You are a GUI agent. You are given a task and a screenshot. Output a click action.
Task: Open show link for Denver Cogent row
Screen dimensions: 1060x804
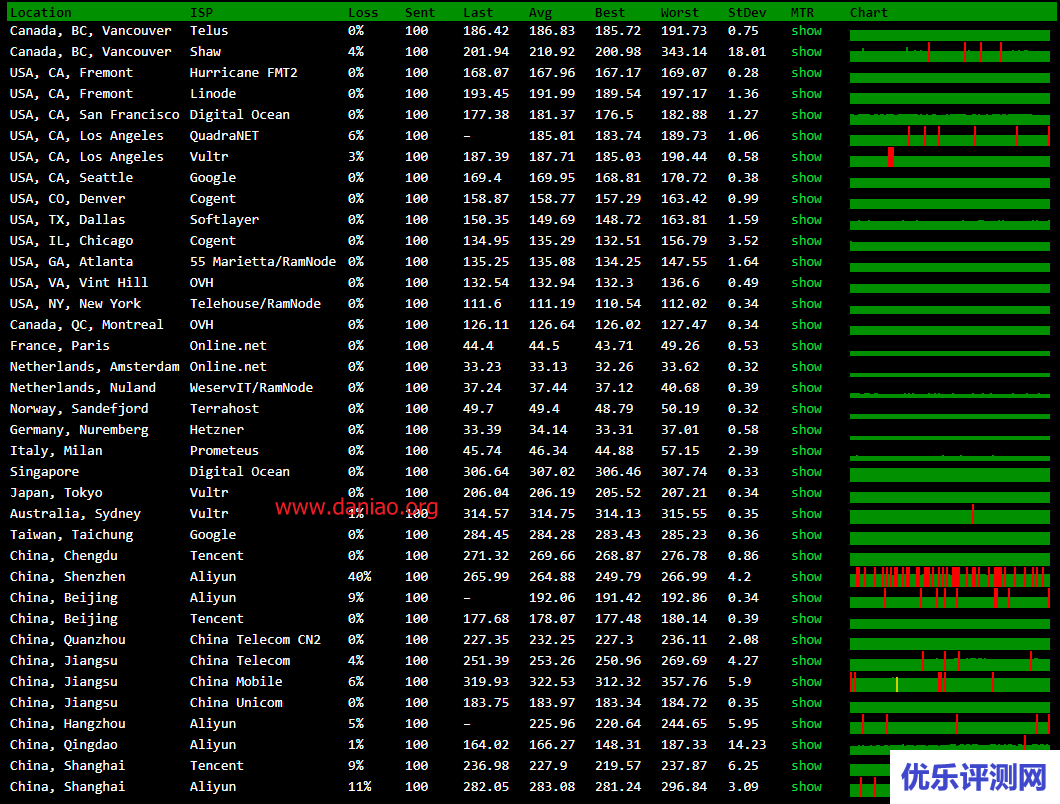tap(806, 198)
